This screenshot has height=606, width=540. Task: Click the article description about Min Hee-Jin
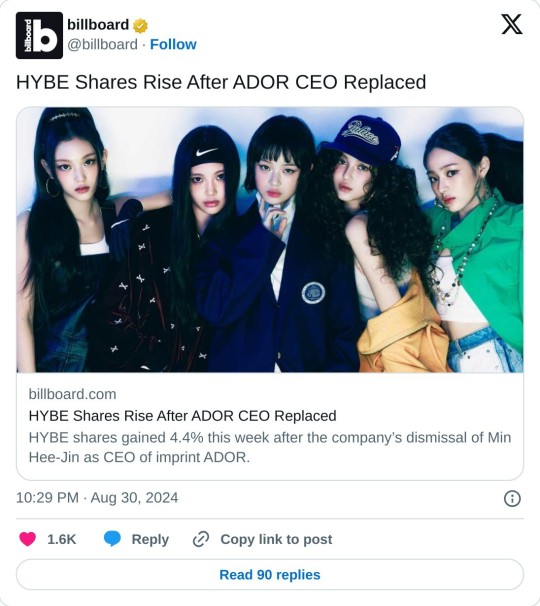(270, 447)
